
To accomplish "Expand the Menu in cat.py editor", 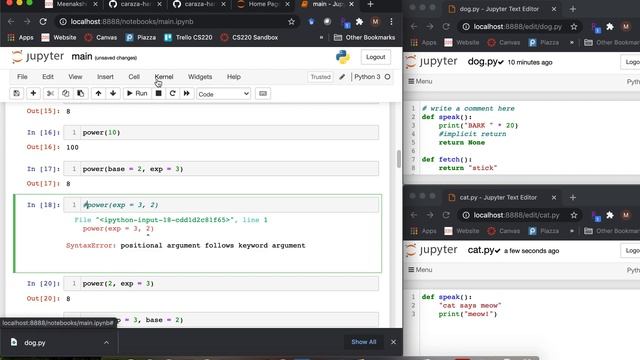I will 420,269.
